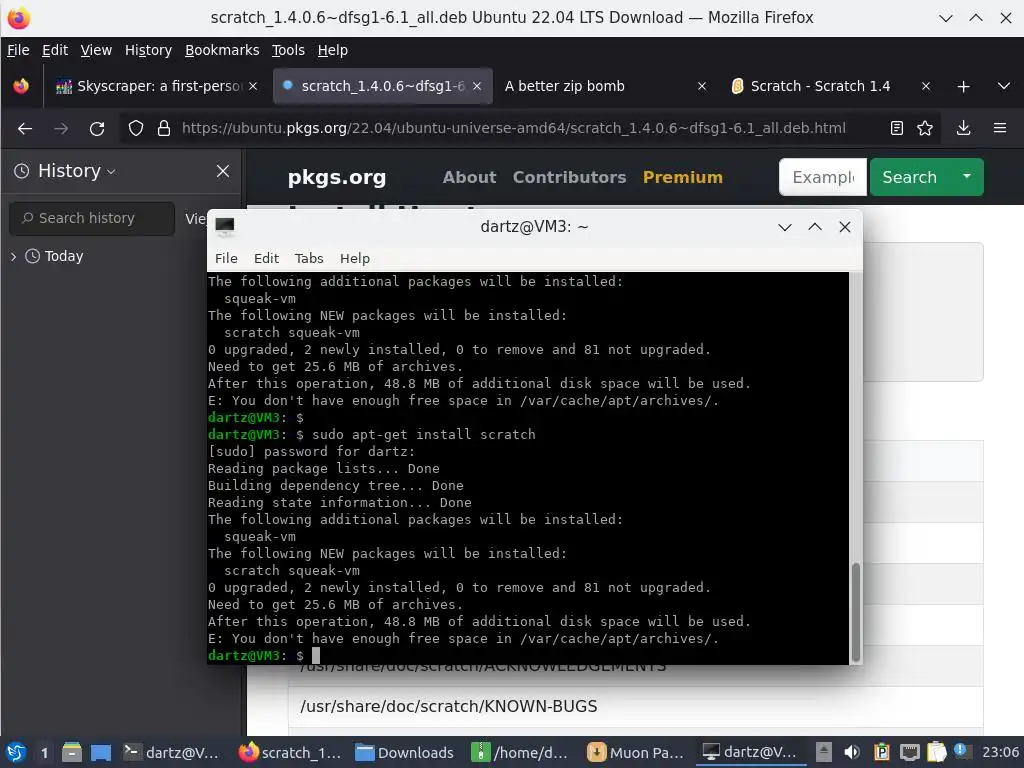Close the A better zip bomb tab
The image size is (1024, 768).
click(702, 86)
